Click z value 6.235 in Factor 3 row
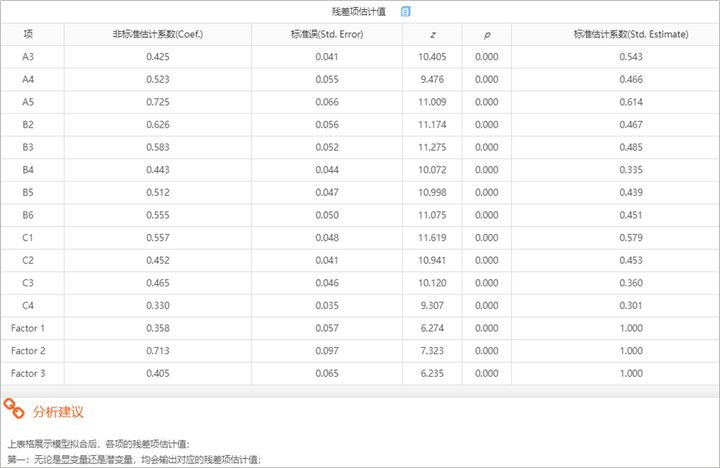Screen dimensions: 720x468 coord(432,373)
